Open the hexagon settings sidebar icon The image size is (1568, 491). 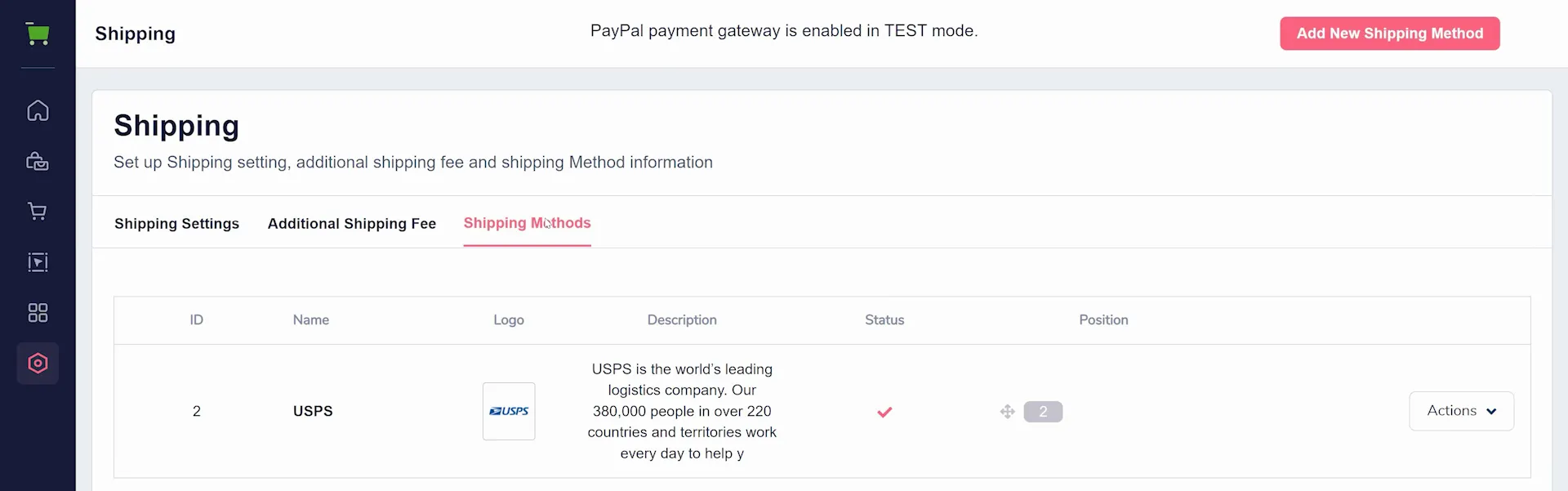coord(38,364)
